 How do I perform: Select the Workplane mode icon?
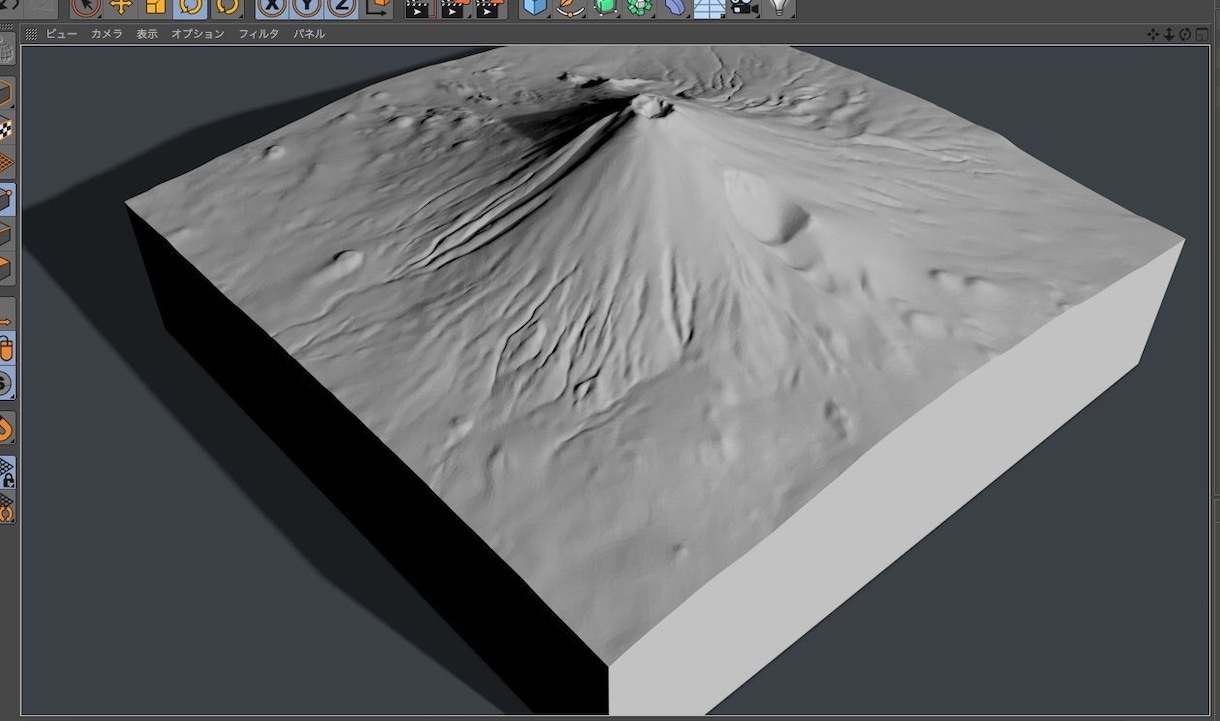[x=7, y=164]
